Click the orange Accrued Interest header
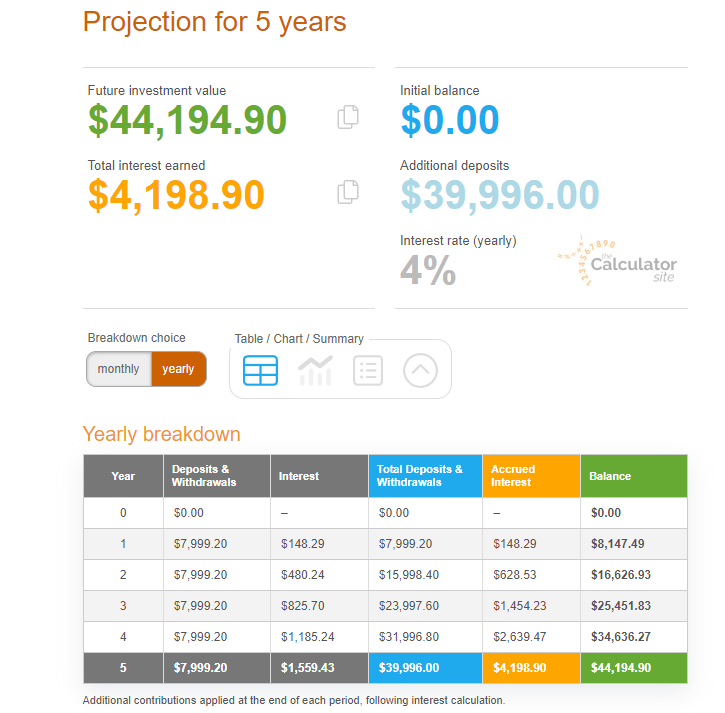 pos(530,476)
